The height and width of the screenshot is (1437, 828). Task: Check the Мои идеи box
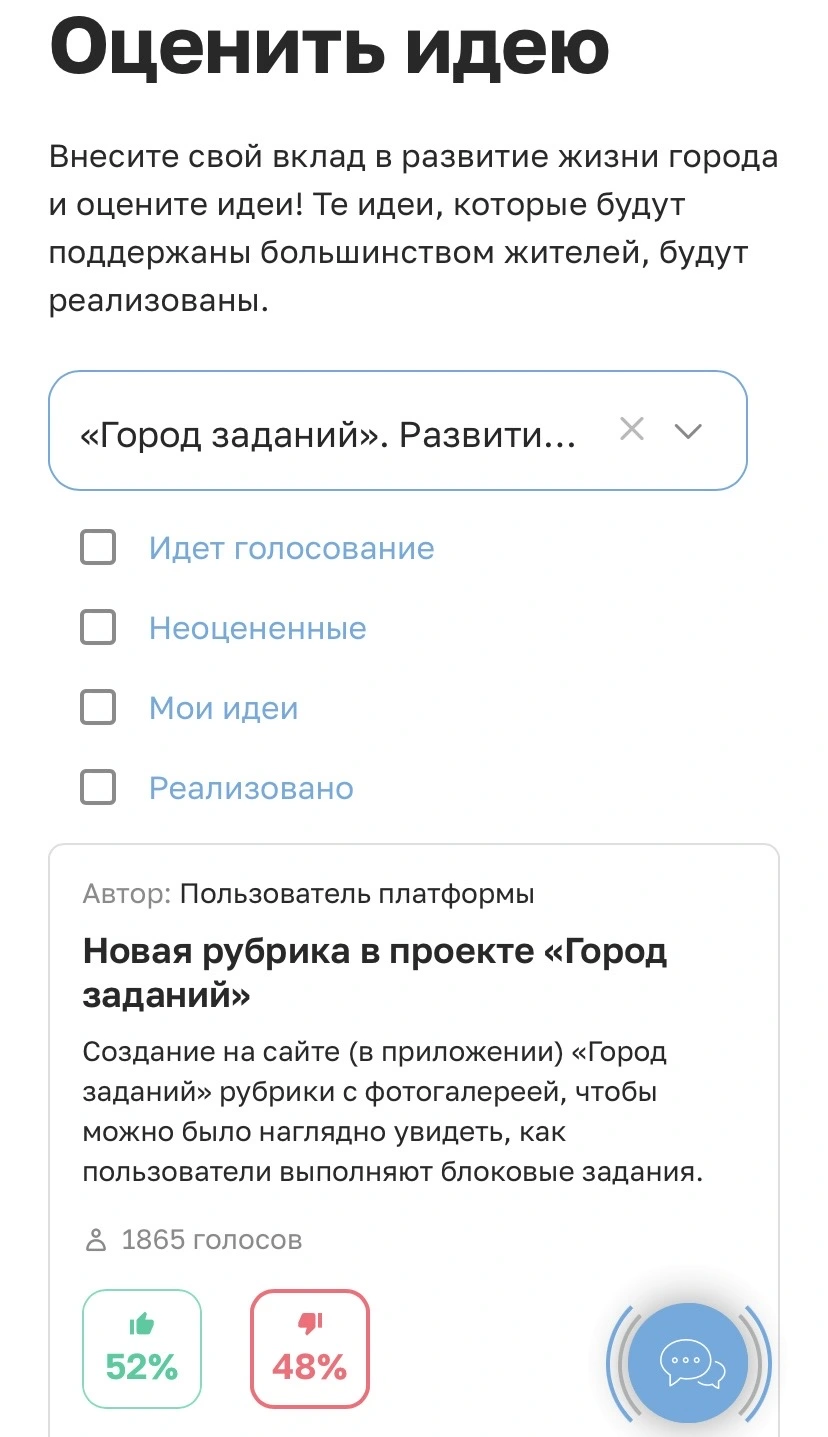coord(98,708)
